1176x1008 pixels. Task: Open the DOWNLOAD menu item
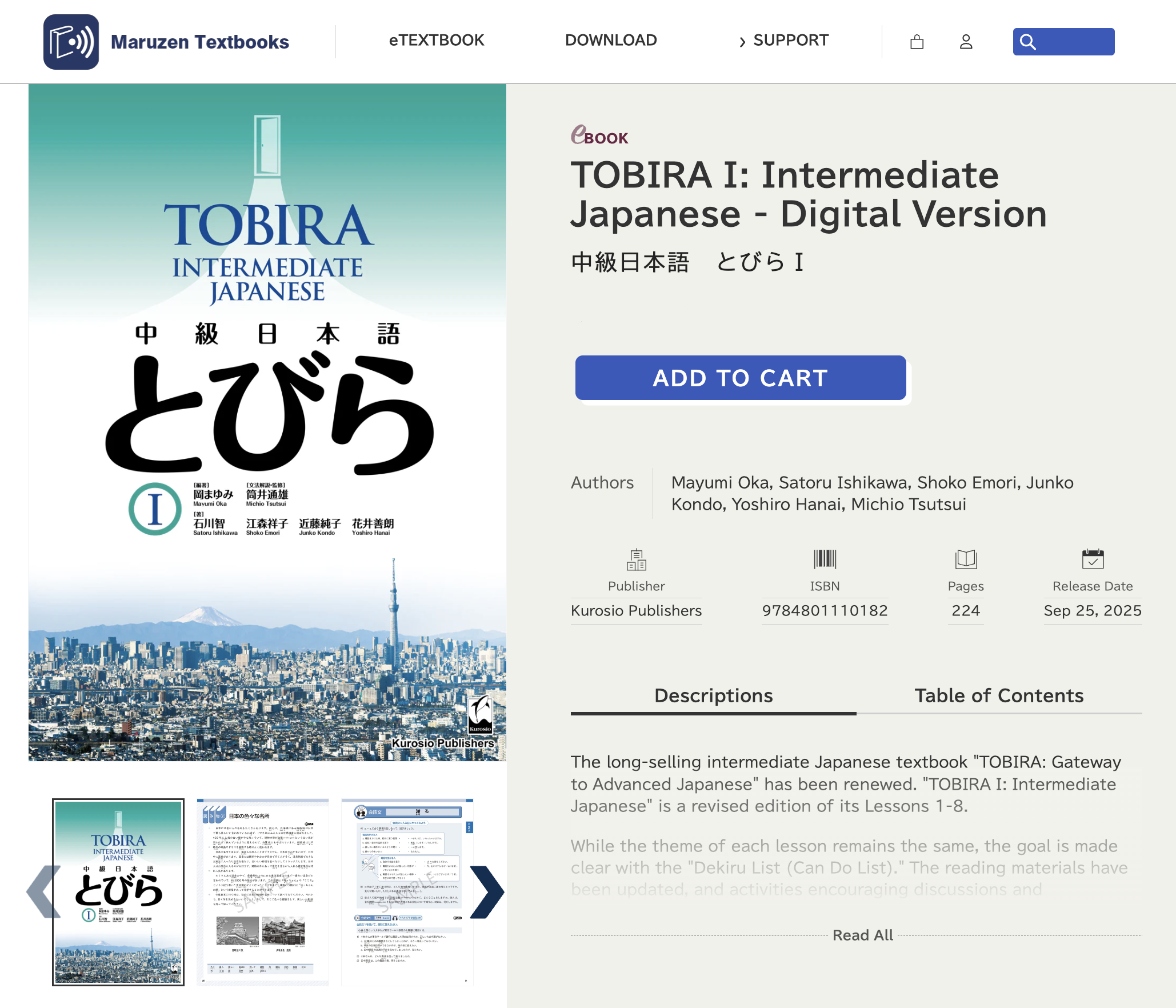611,41
